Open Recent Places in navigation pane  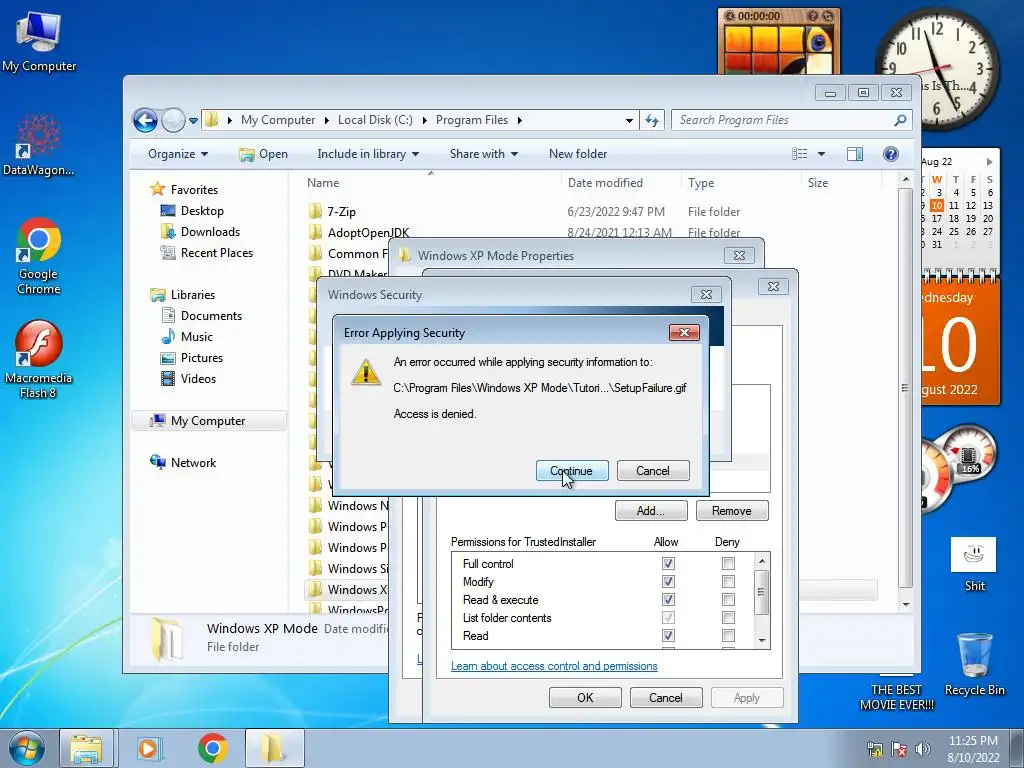216,253
